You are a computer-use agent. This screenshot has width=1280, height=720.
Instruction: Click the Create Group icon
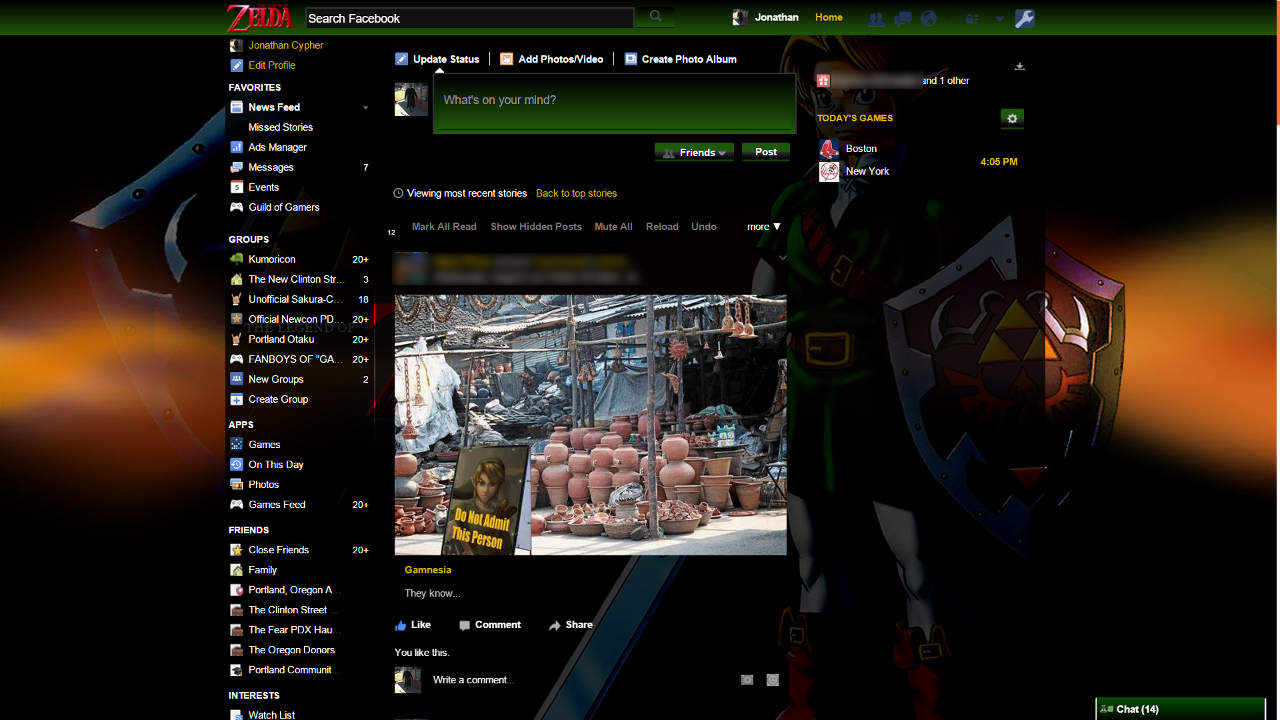point(236,399)
